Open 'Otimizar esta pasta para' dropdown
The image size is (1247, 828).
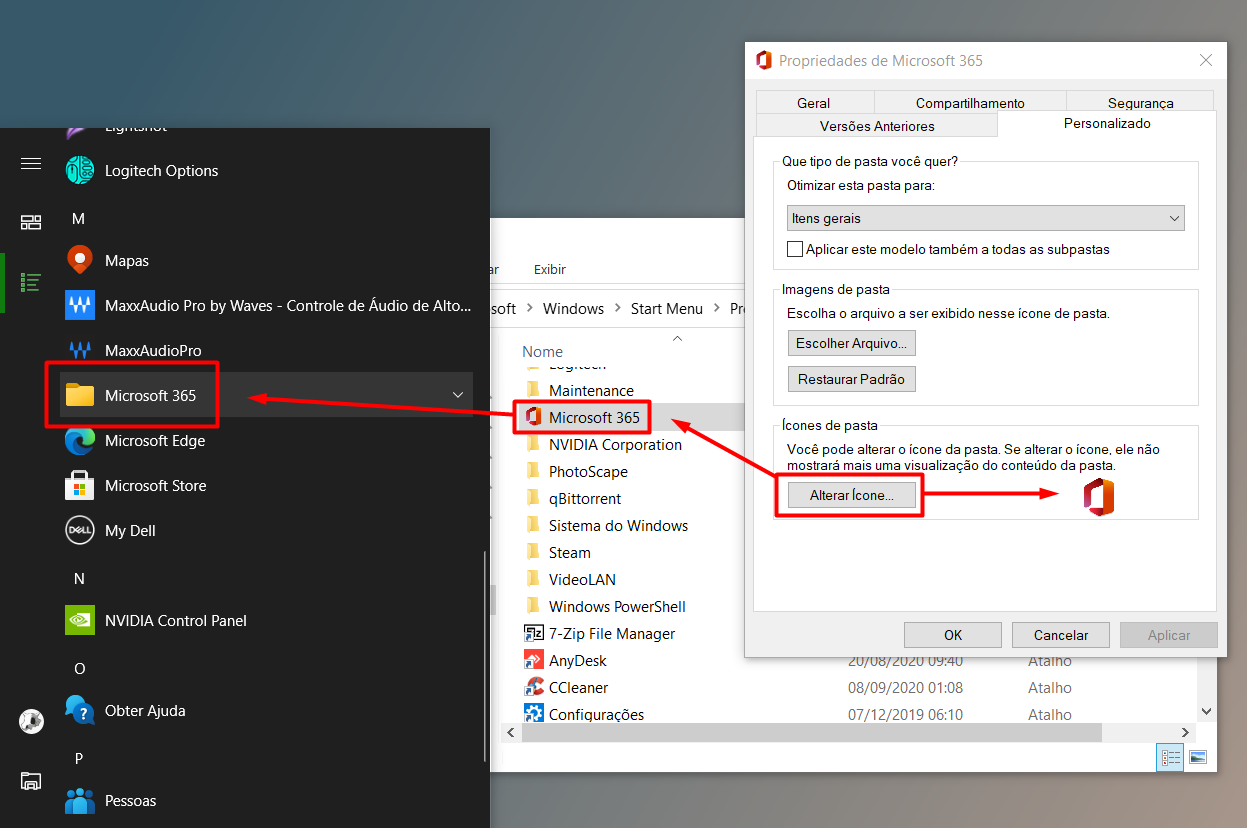pos(985,218)
